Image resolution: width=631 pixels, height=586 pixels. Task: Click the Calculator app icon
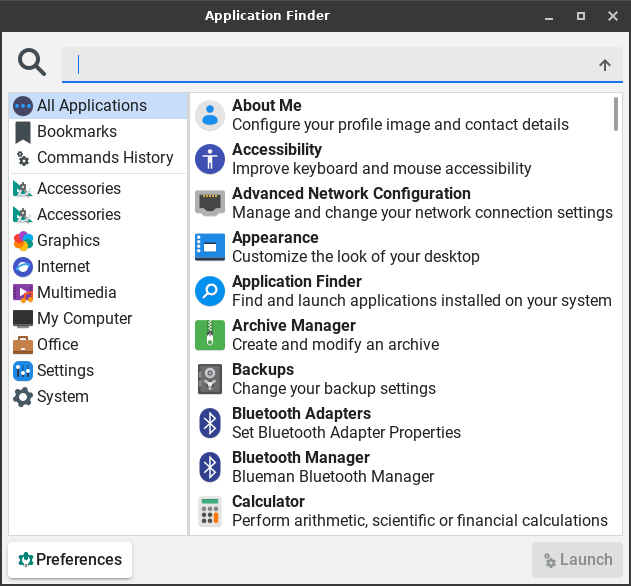pos(210,511)
